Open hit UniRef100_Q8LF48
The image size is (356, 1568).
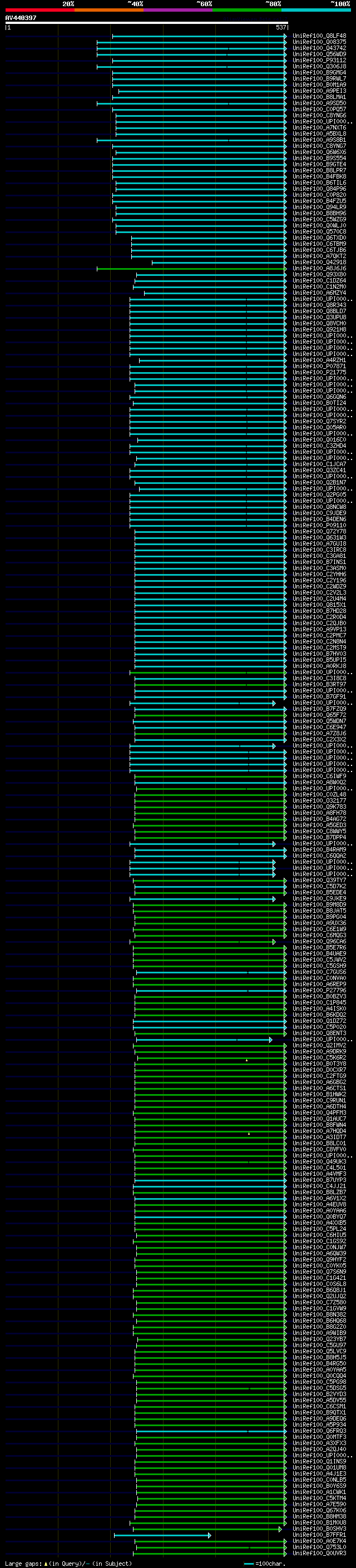click(319, 36)
